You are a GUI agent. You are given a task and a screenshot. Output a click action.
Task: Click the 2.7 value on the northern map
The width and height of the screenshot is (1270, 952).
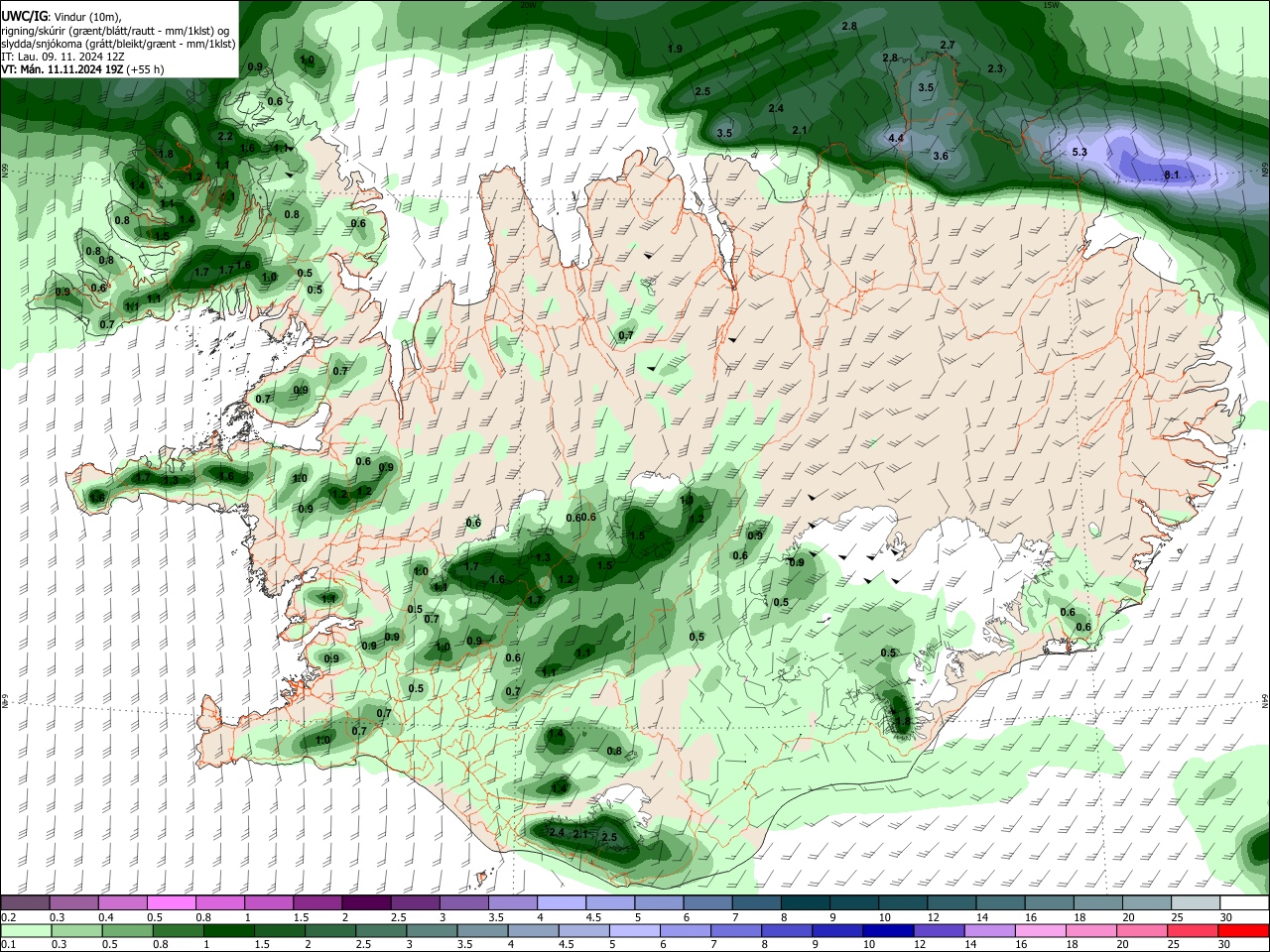948,46
